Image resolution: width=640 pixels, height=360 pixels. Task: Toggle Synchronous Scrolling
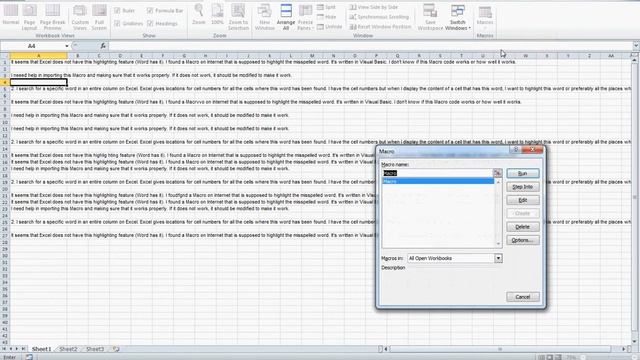point(379,17)
